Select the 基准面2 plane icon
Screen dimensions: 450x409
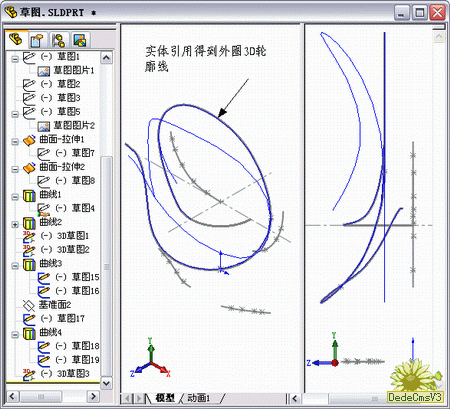(29, 305)
